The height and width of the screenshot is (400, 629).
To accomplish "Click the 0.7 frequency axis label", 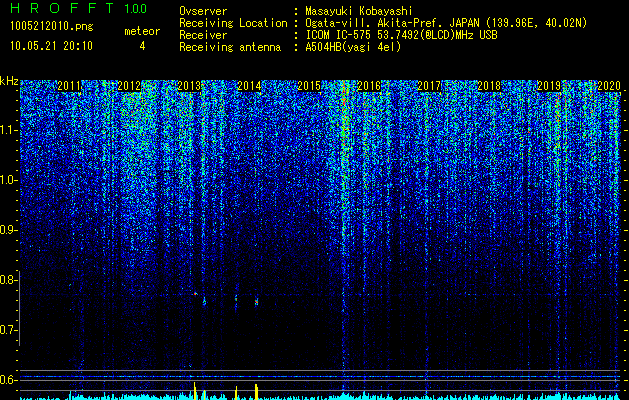I will coord(8,330).
